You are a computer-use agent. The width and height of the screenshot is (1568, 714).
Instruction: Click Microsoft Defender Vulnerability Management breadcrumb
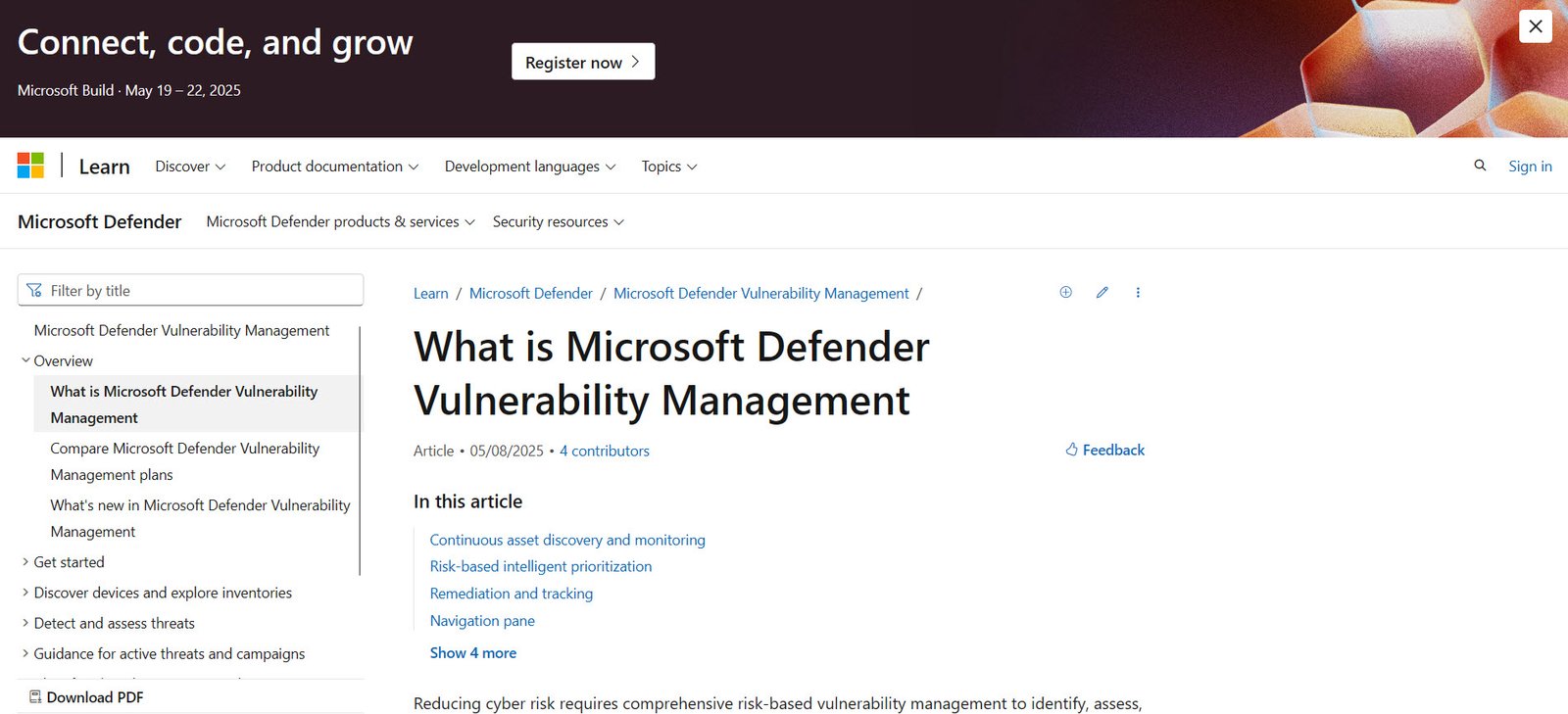point(761,293)
